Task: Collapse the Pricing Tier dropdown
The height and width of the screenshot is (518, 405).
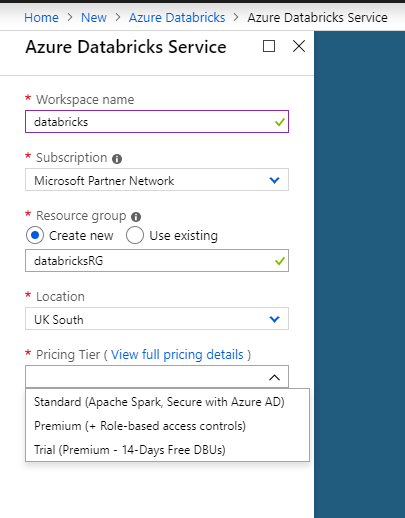Action: 274,377
